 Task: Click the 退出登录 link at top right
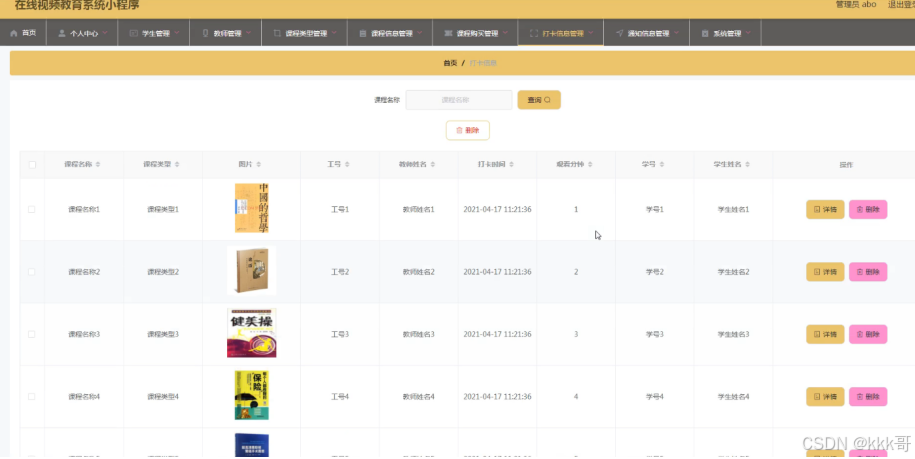[x=901, y=5]
